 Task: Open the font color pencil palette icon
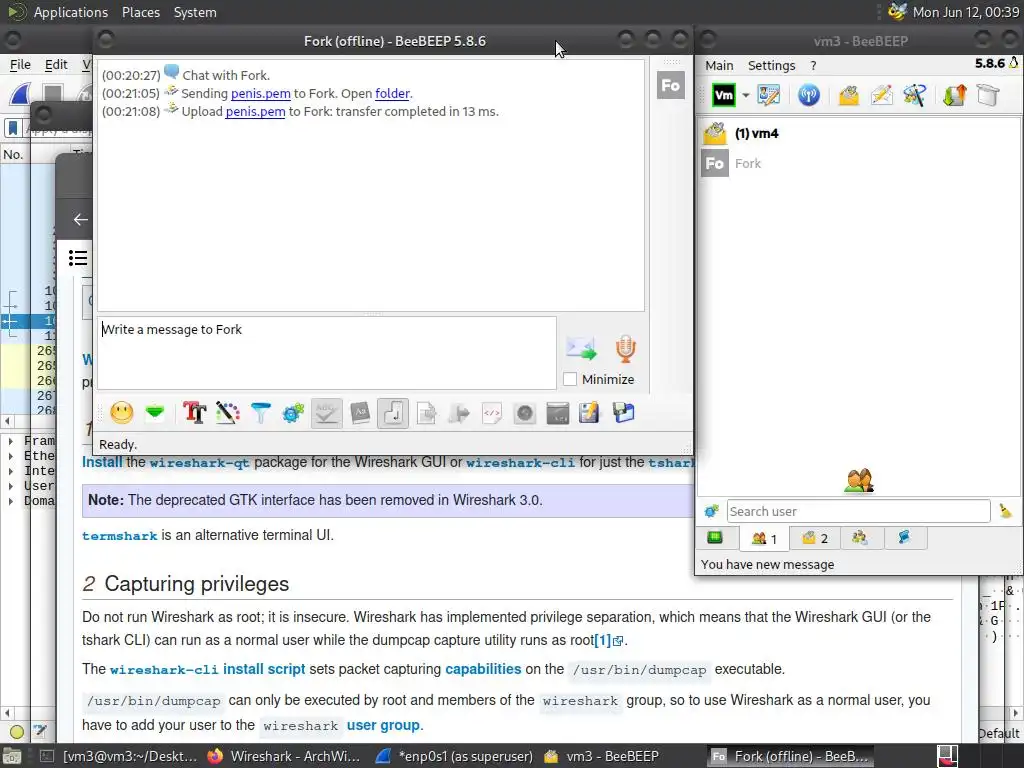[227, 413]
